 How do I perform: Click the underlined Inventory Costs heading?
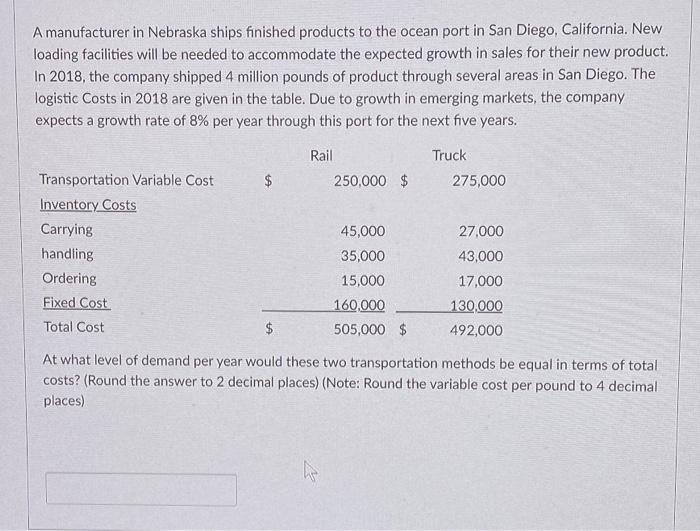pos(88,205)
